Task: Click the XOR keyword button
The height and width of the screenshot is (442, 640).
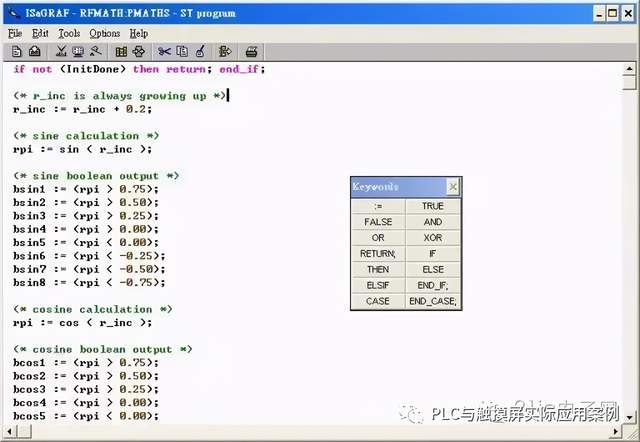Action: tap(433, 238)
